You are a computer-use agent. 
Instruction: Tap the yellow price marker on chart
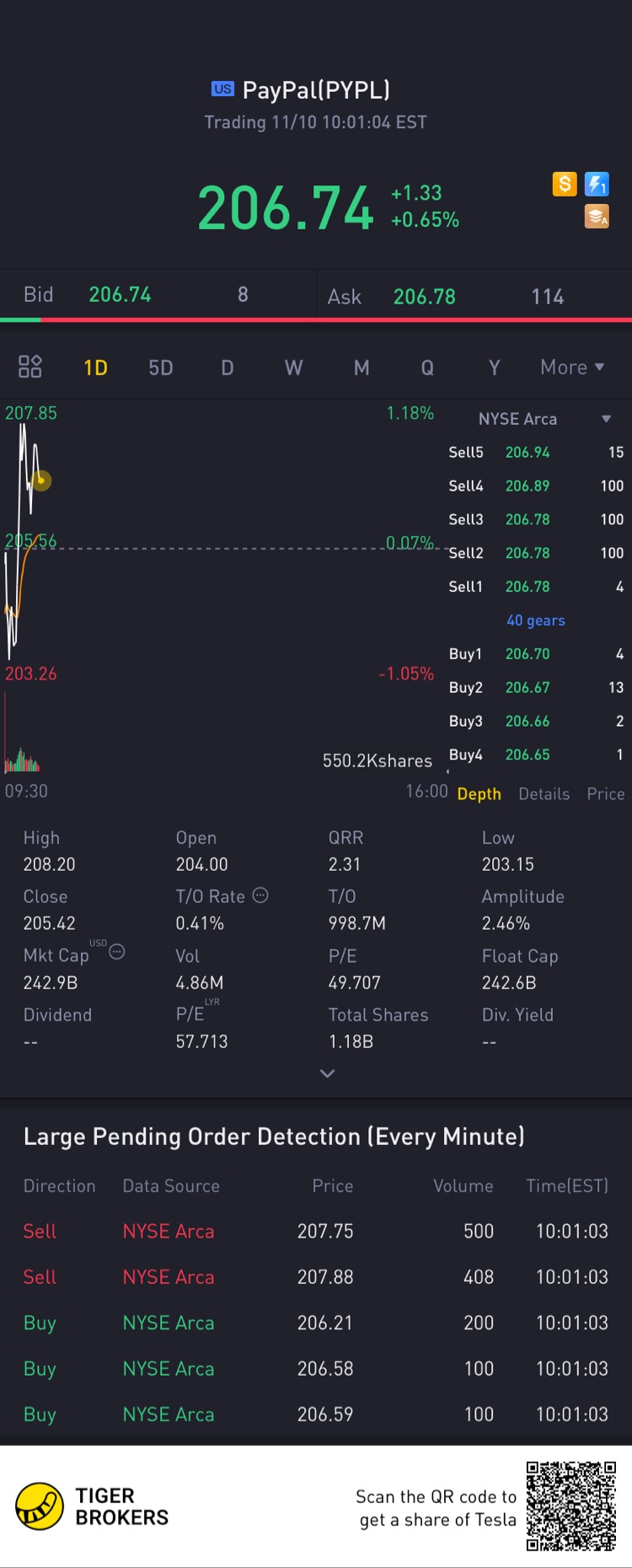tap(40, 481)
